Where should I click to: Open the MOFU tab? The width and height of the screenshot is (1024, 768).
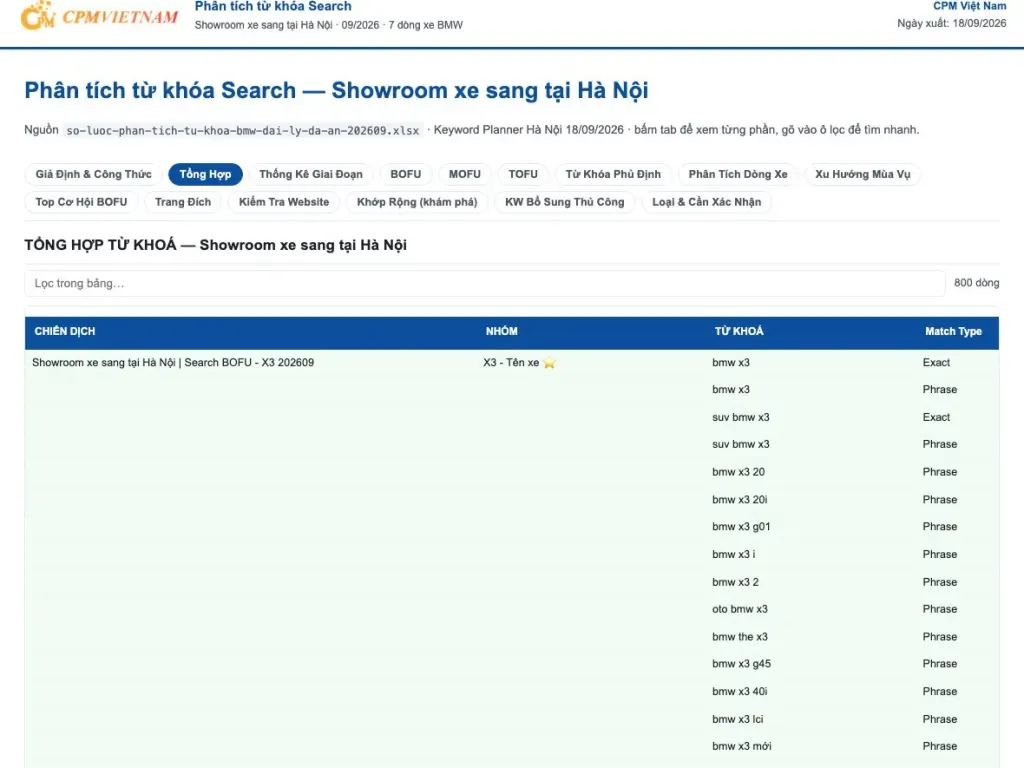point(464,174)
